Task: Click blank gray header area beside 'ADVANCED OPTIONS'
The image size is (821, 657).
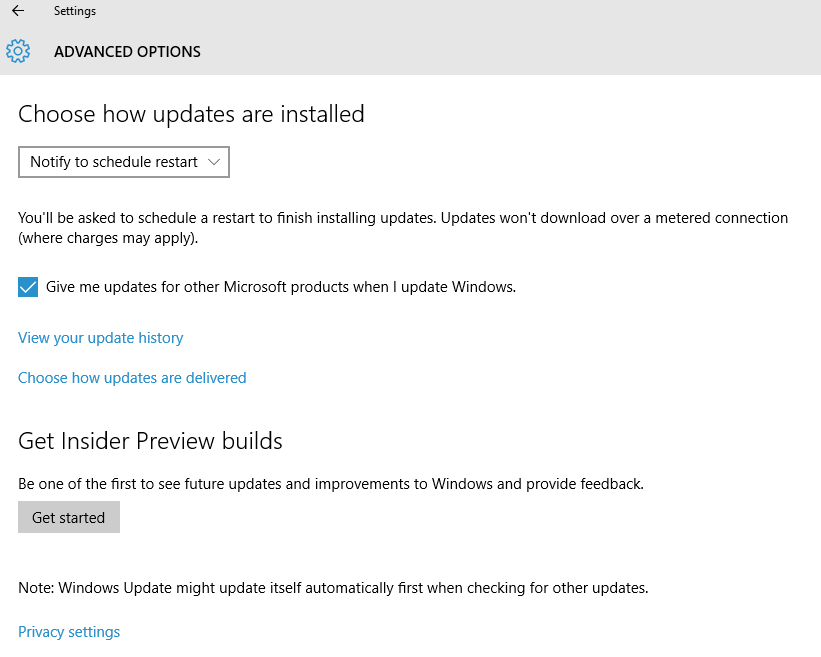Action: (500, 52)
